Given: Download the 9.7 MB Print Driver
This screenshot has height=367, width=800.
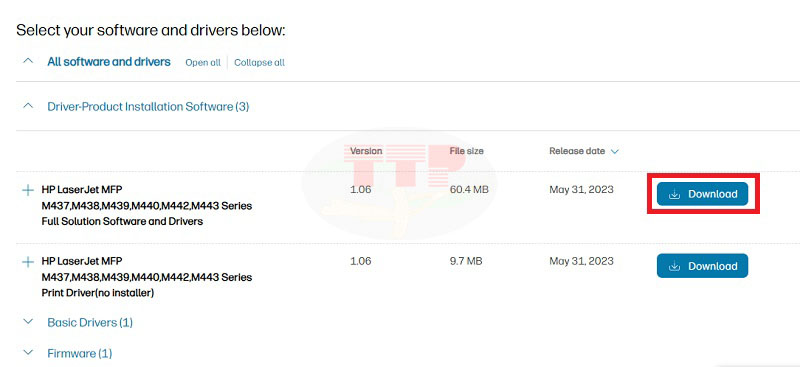Looking at the screenshot, I should tap(702, 266).
